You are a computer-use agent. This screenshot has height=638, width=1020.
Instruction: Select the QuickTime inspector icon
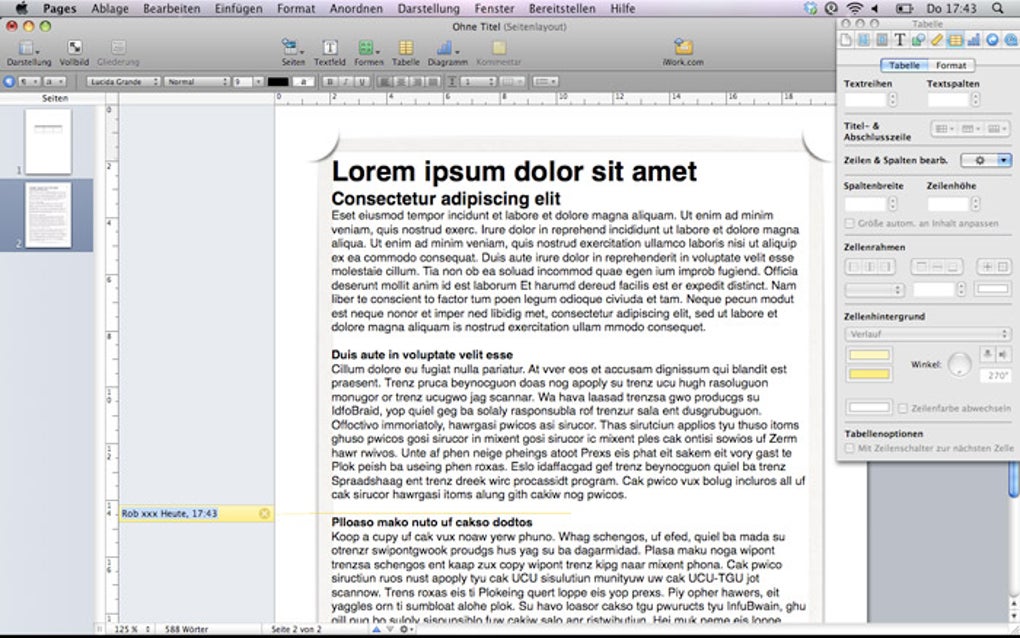point(1010,40)
